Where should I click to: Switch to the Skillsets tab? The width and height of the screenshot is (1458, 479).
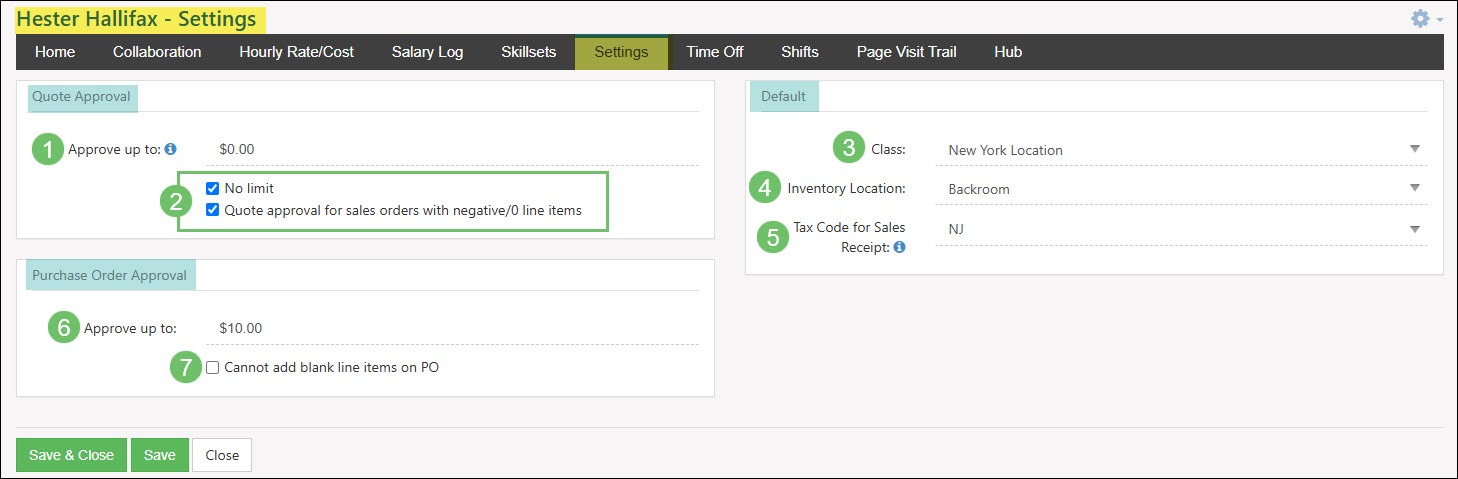(x=528, y=52)
